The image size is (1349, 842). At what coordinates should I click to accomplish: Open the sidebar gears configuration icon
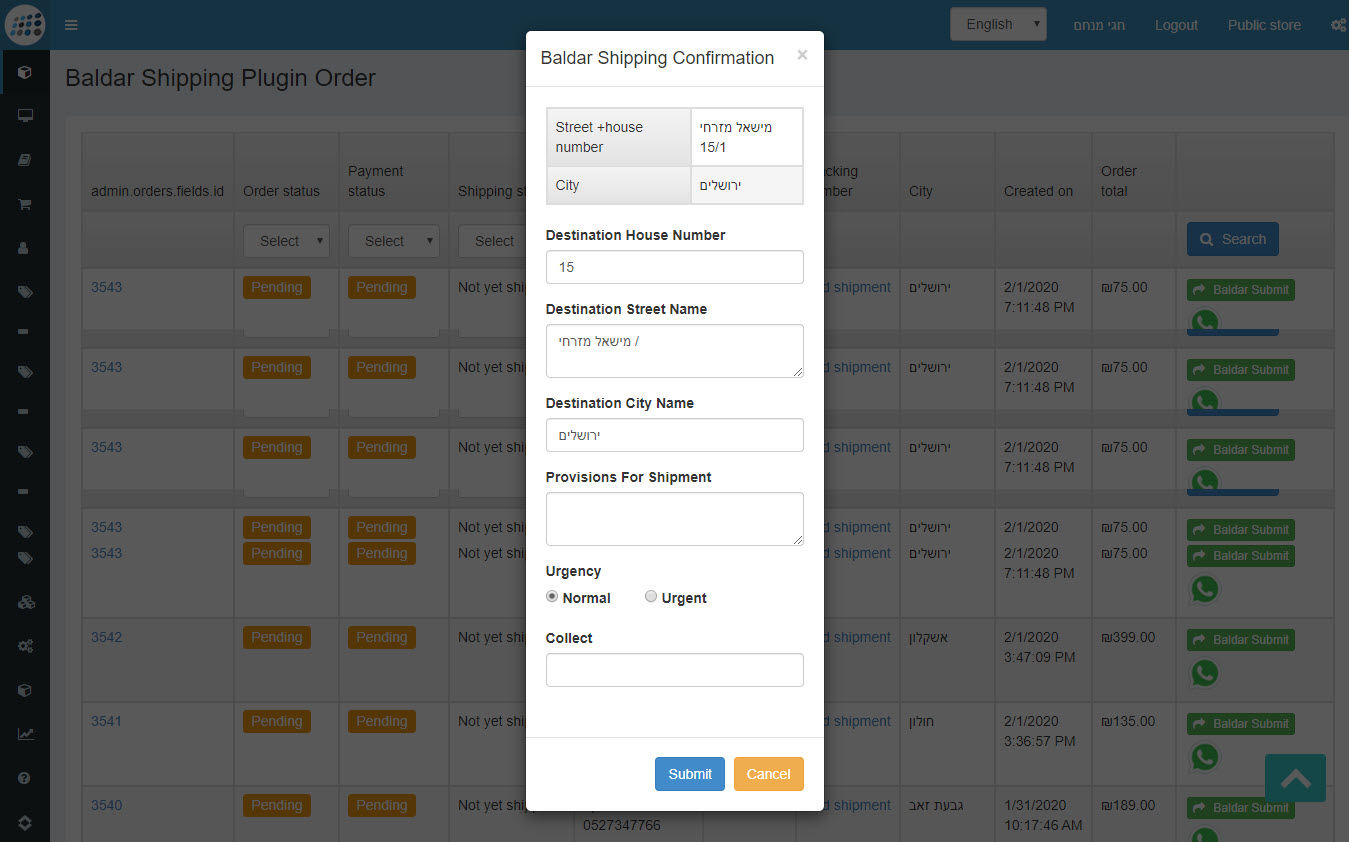click(25, 646)
